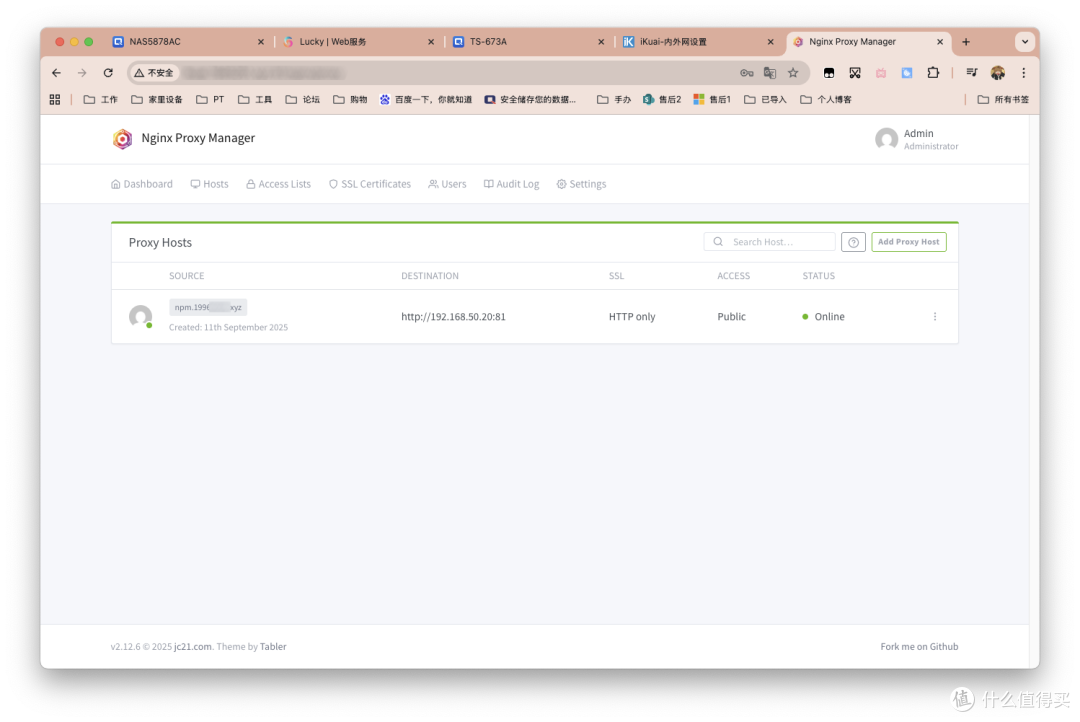
Task: Click Fork me on Github link
Action: tap(919, 647)
